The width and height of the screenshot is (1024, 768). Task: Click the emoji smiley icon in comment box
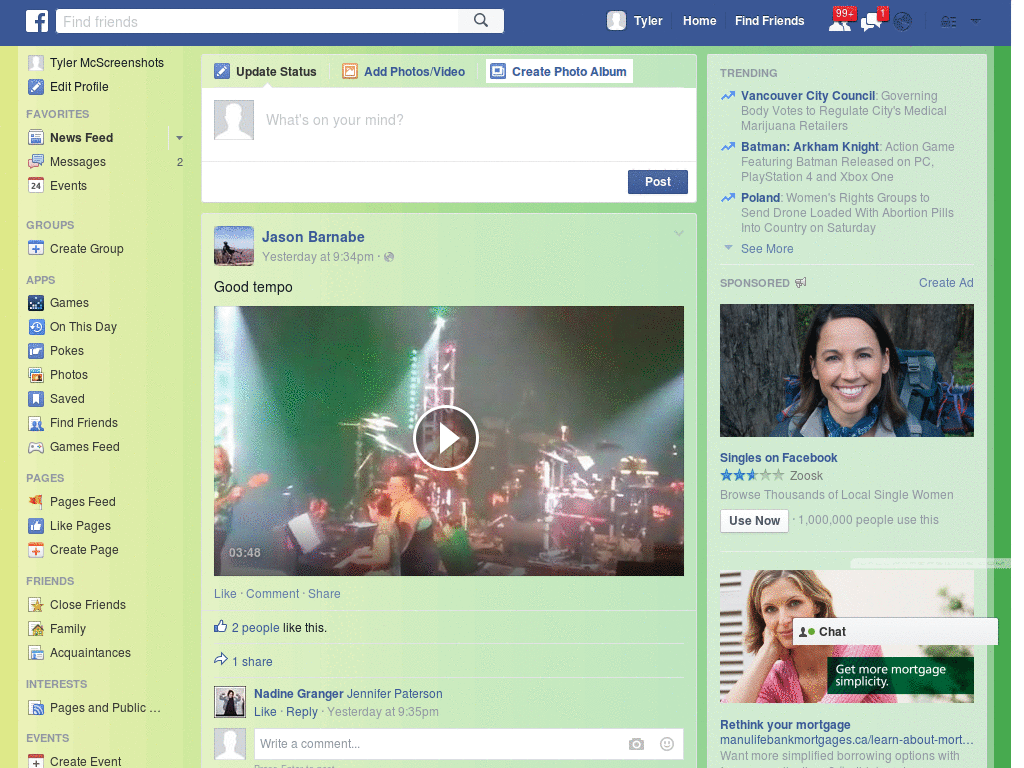(667, 744)
